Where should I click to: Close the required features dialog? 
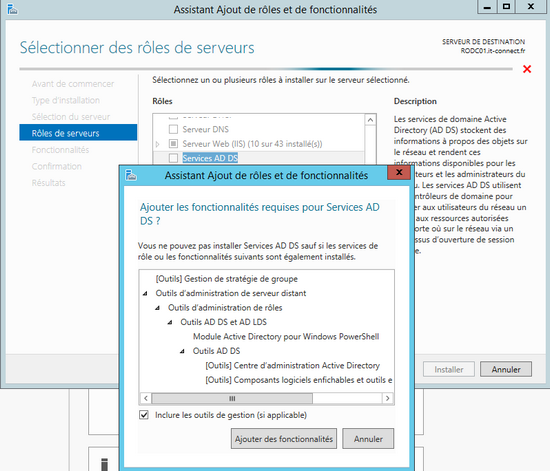click(x=399, y=173)
